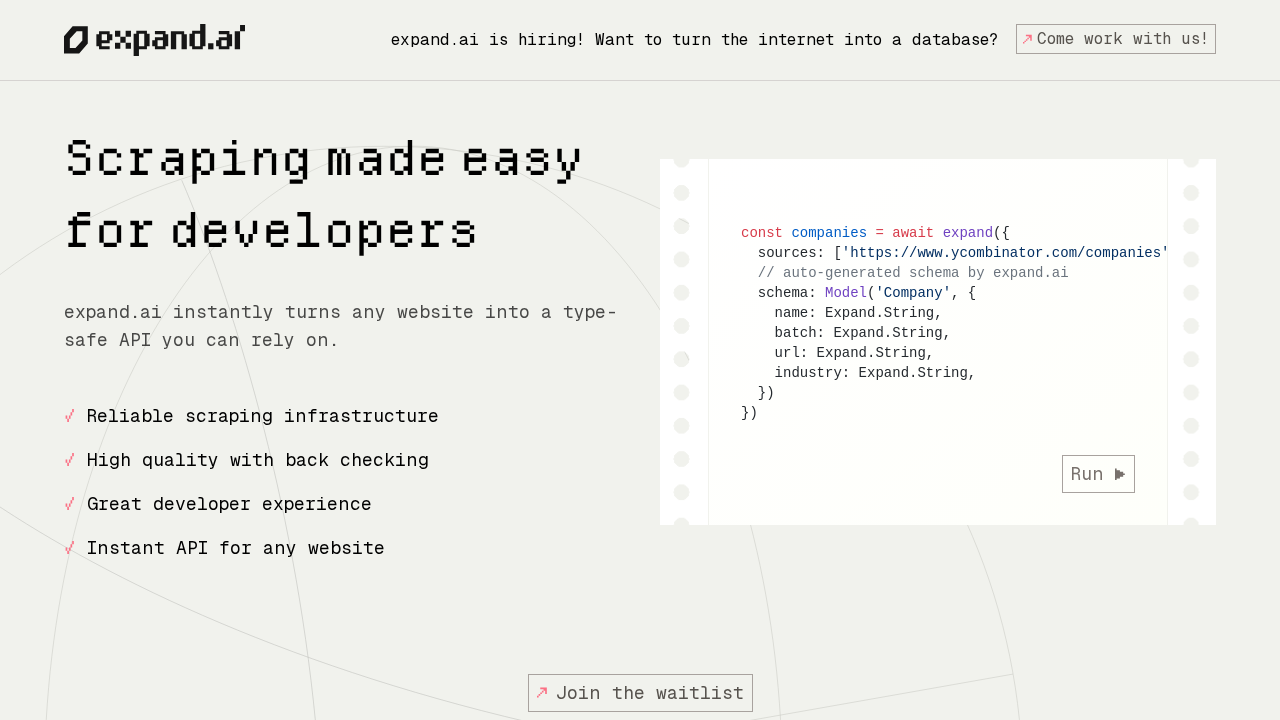Click the expand.ai wordmark text in header
This screenshot has width=1280, height=720.
point(170,40)
